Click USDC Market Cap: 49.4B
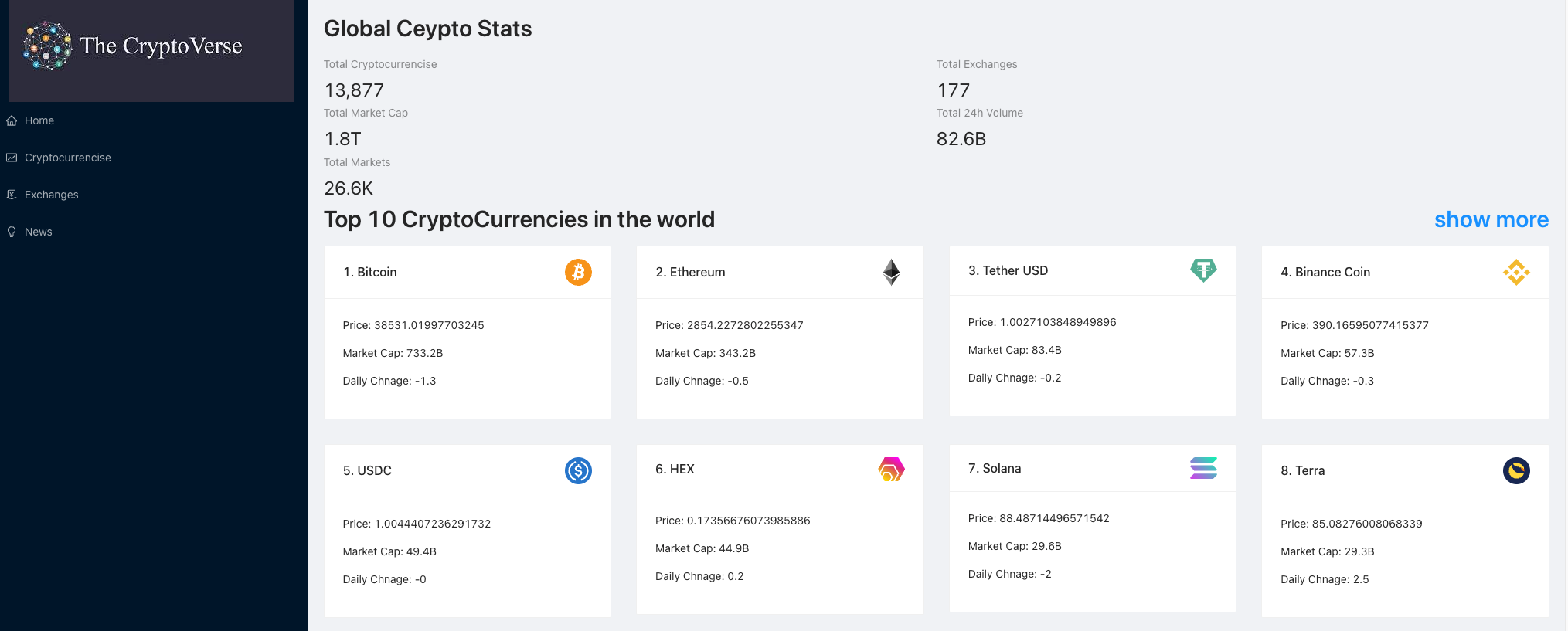 click(389, 551)
